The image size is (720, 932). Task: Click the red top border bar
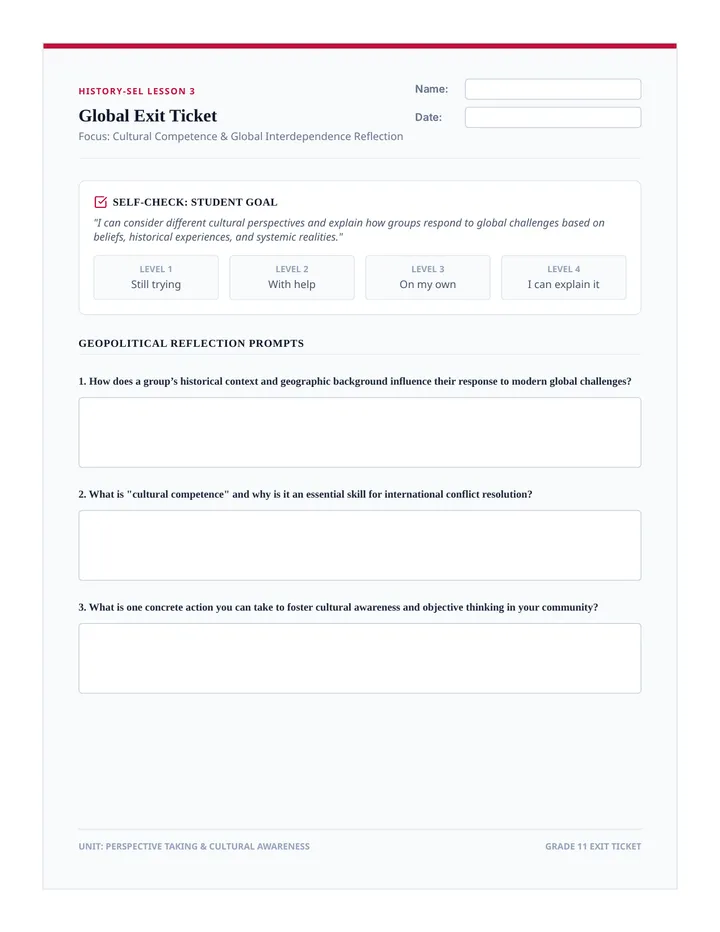(x=360, y=46)
